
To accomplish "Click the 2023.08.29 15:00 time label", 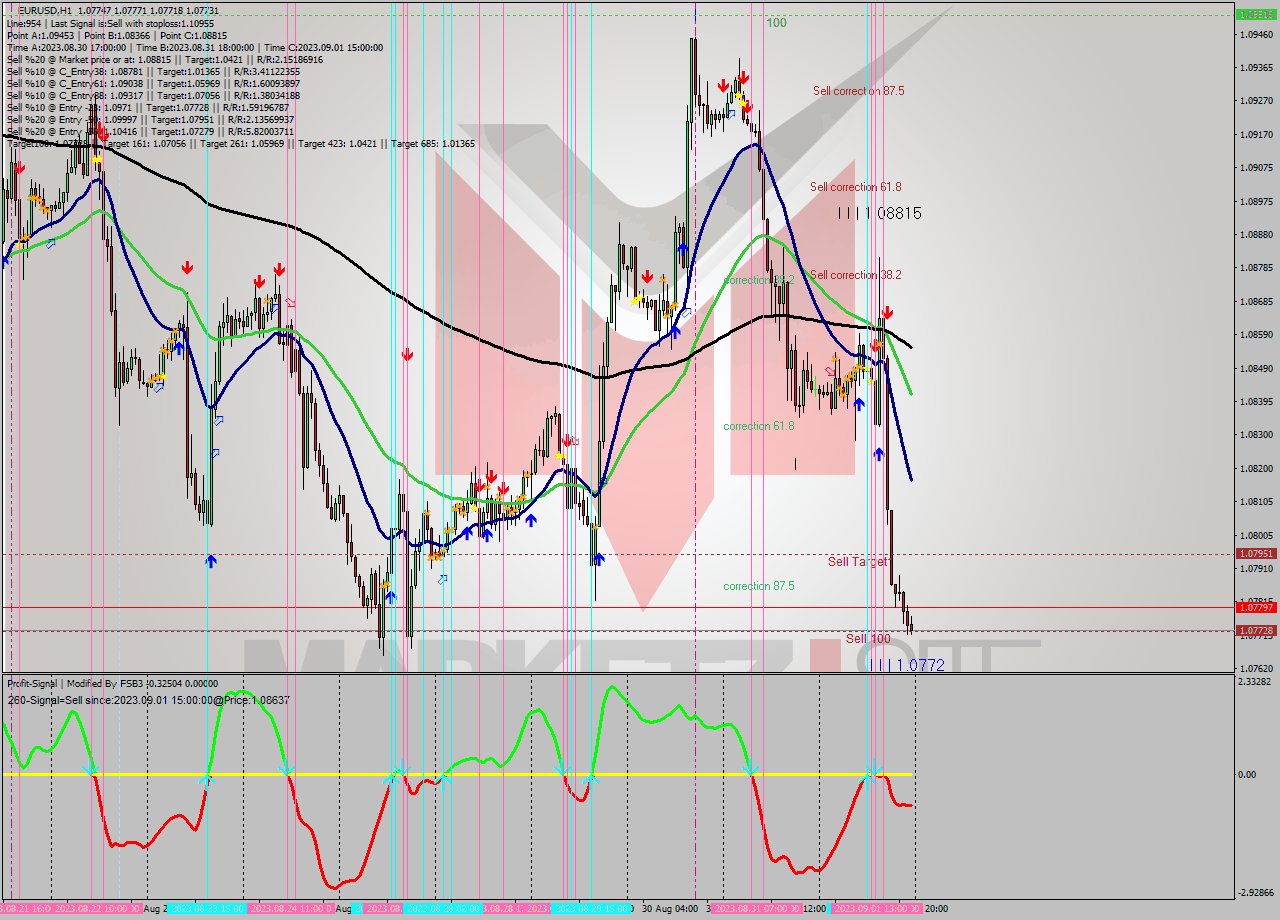I will click(593, 909).
